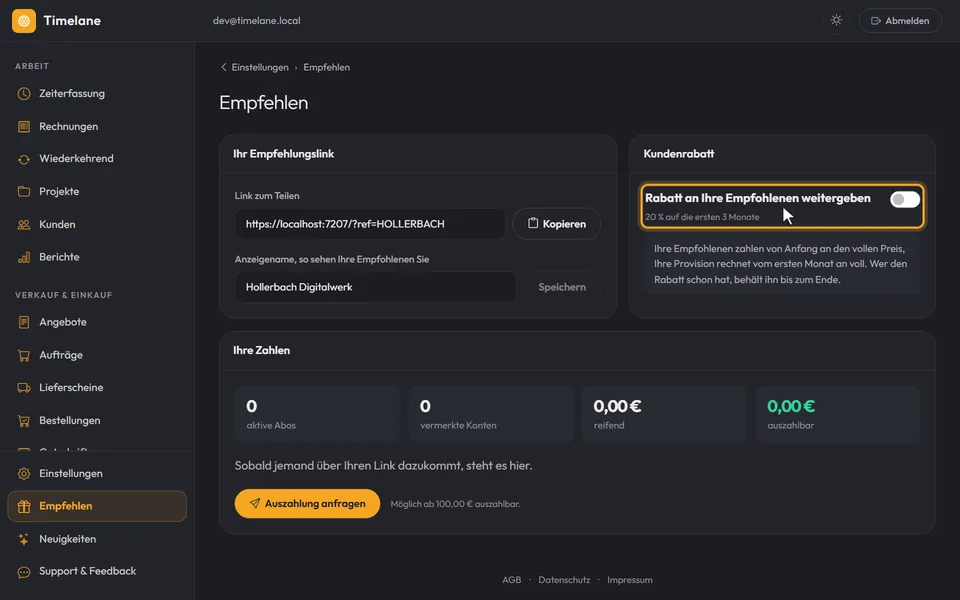
Task: Open the AGB footer link
Action: [x=512, y=580]
